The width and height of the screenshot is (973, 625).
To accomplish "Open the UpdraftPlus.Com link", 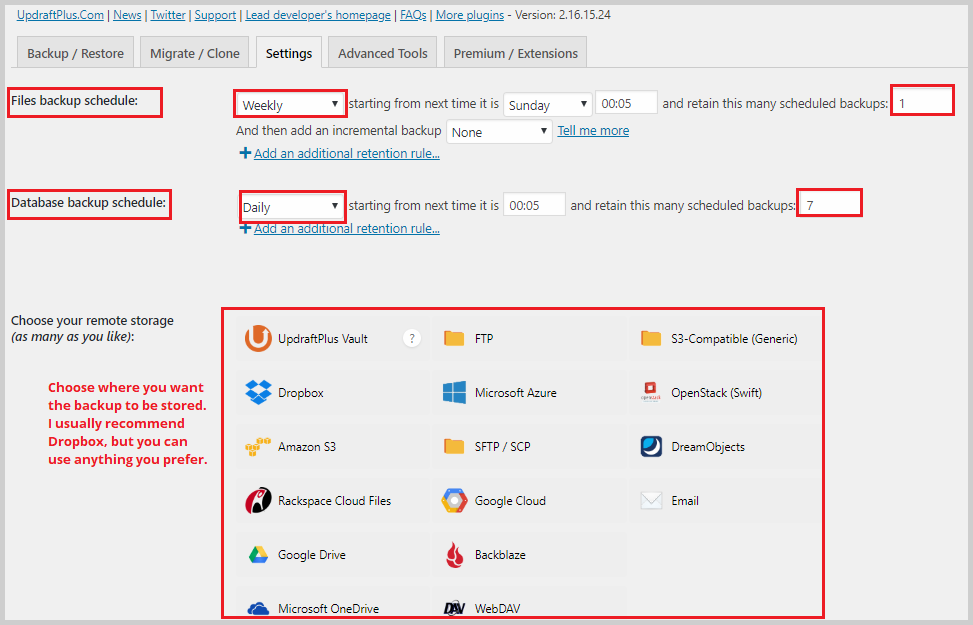I will 60,15.
